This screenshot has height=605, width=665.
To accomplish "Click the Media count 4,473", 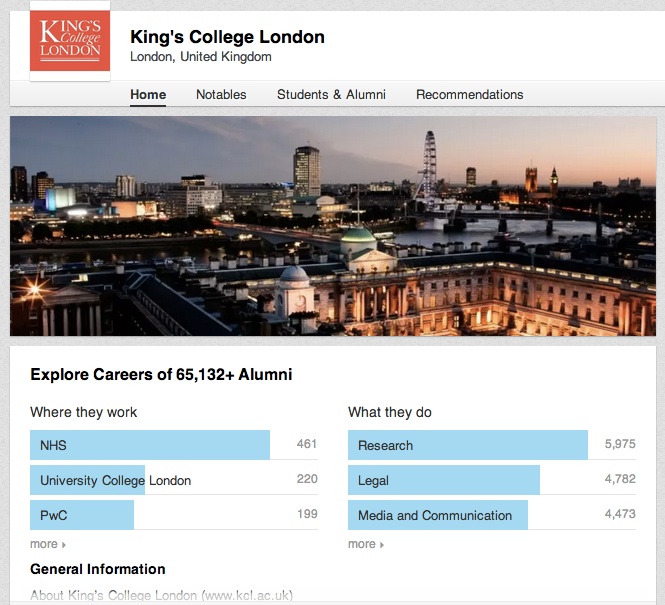I will click(620, 514).
